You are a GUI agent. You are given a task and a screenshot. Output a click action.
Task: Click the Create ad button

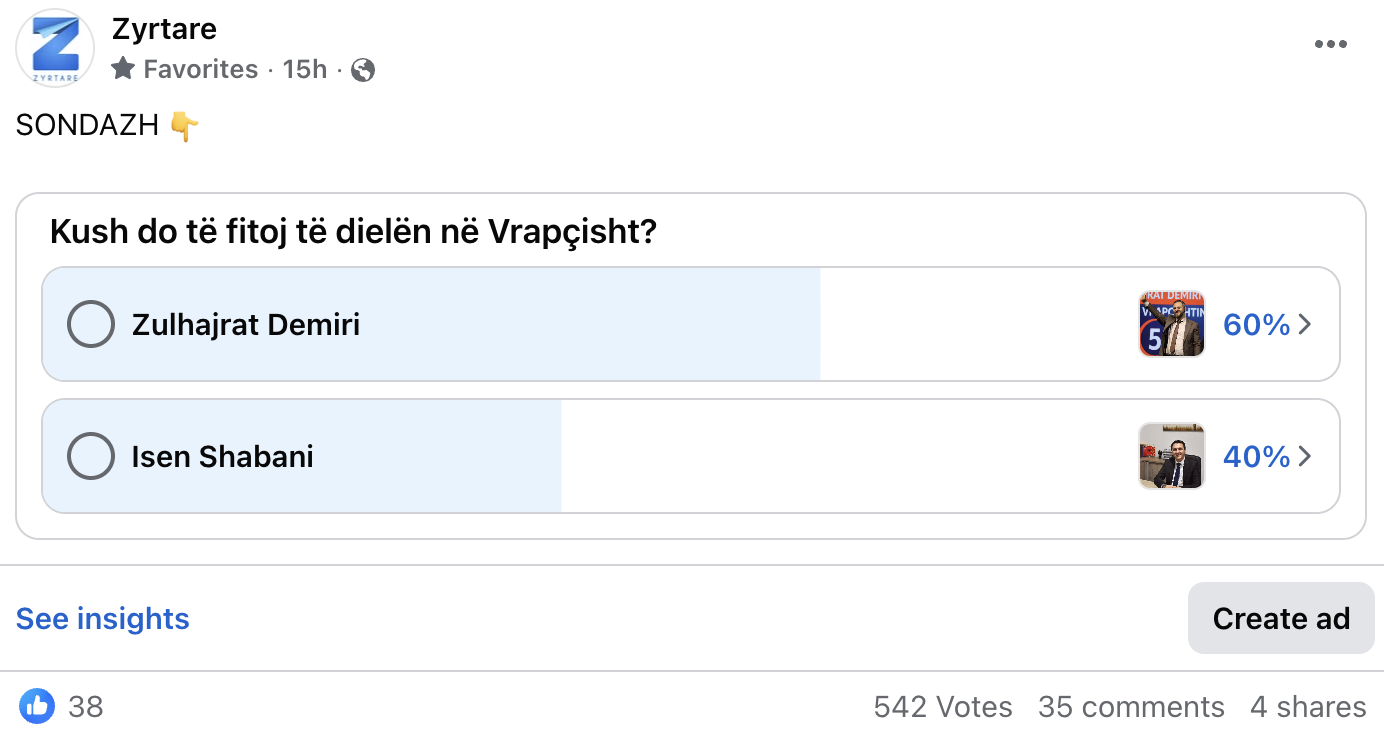pos(1281,618)
